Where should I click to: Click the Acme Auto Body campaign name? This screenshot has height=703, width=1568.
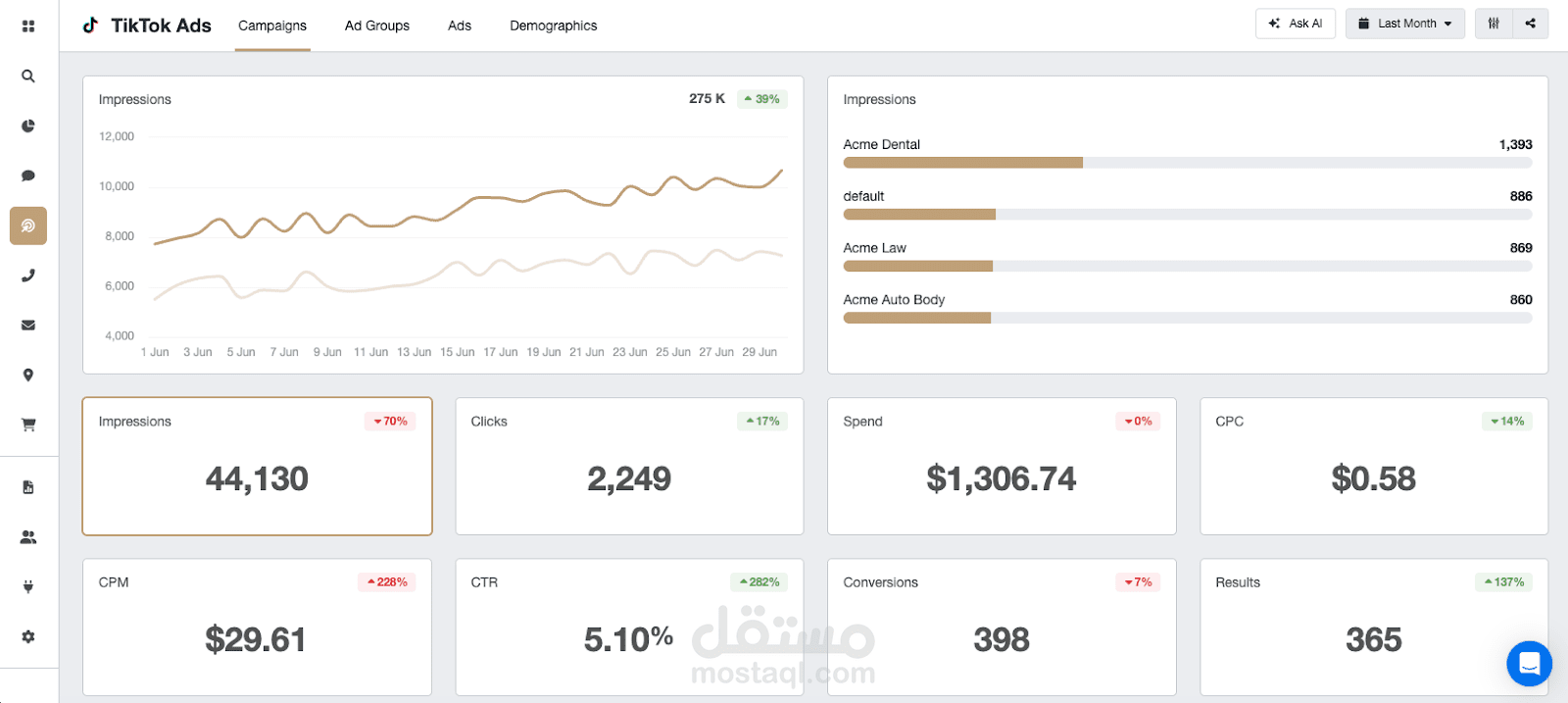(x=894, y=300)
